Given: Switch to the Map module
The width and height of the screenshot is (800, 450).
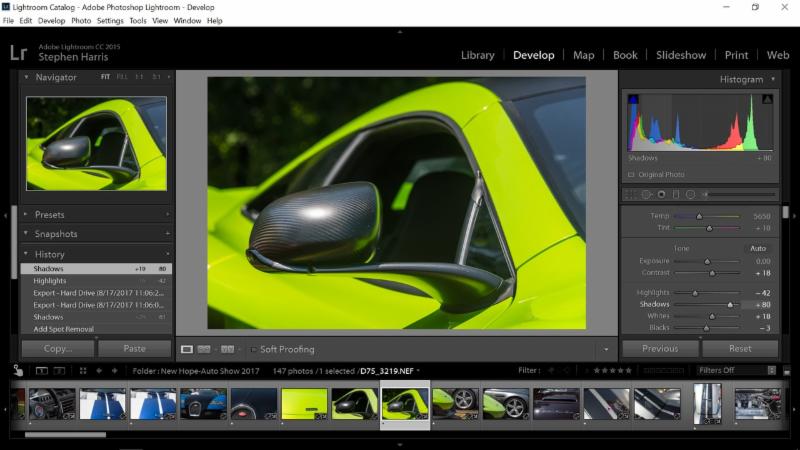Looking at the screenshot, I should [x=584, y=55].
